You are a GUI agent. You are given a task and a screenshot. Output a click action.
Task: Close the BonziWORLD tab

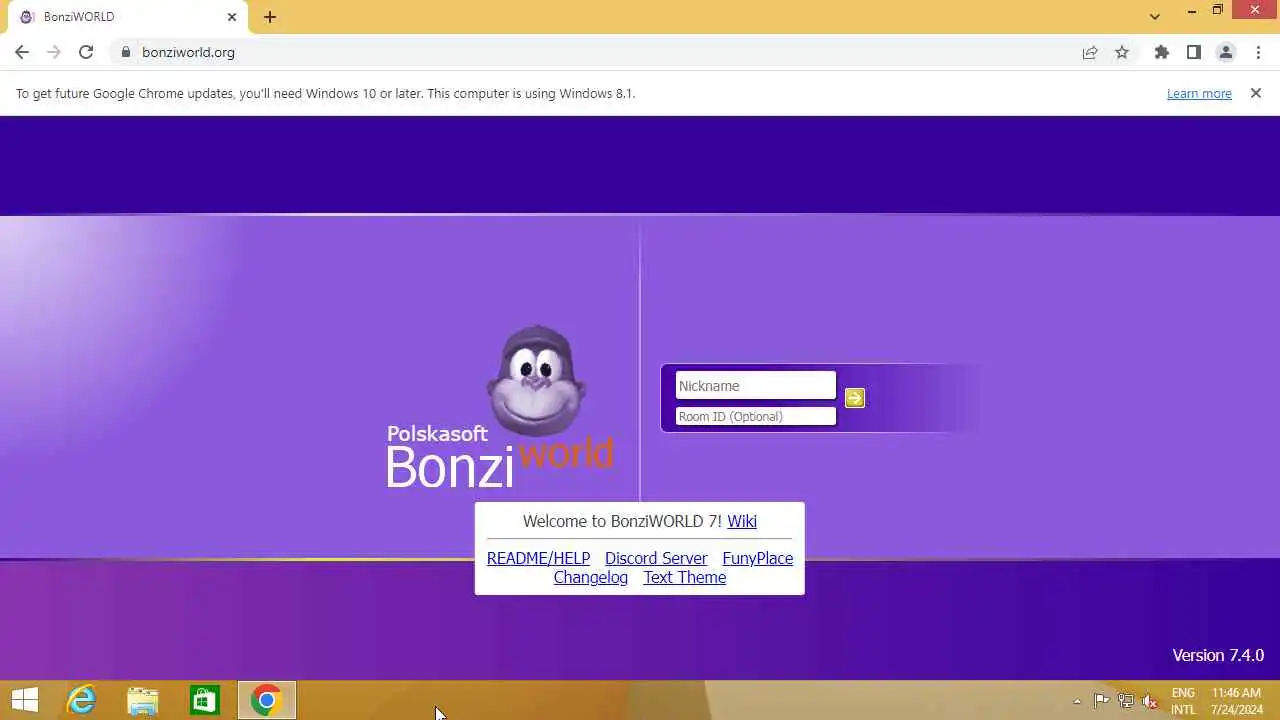coord(232,17)
